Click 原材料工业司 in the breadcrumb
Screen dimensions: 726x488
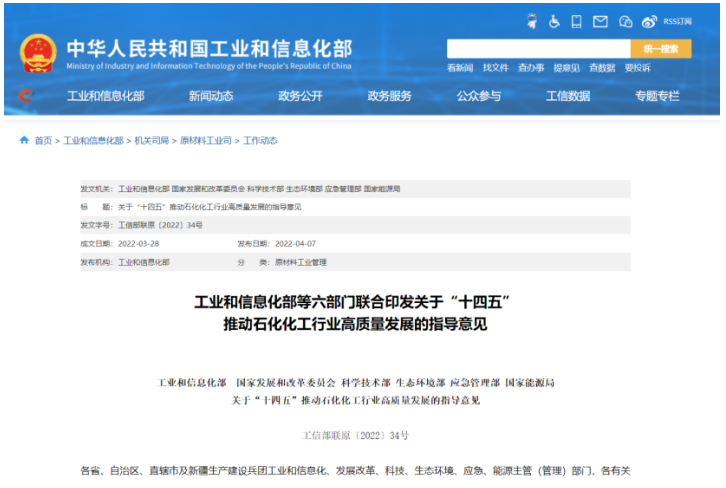point(206,140)
